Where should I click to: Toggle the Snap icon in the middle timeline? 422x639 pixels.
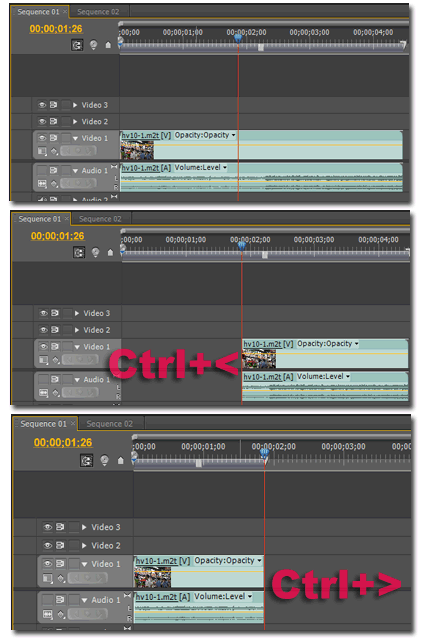tap(79, 253)
